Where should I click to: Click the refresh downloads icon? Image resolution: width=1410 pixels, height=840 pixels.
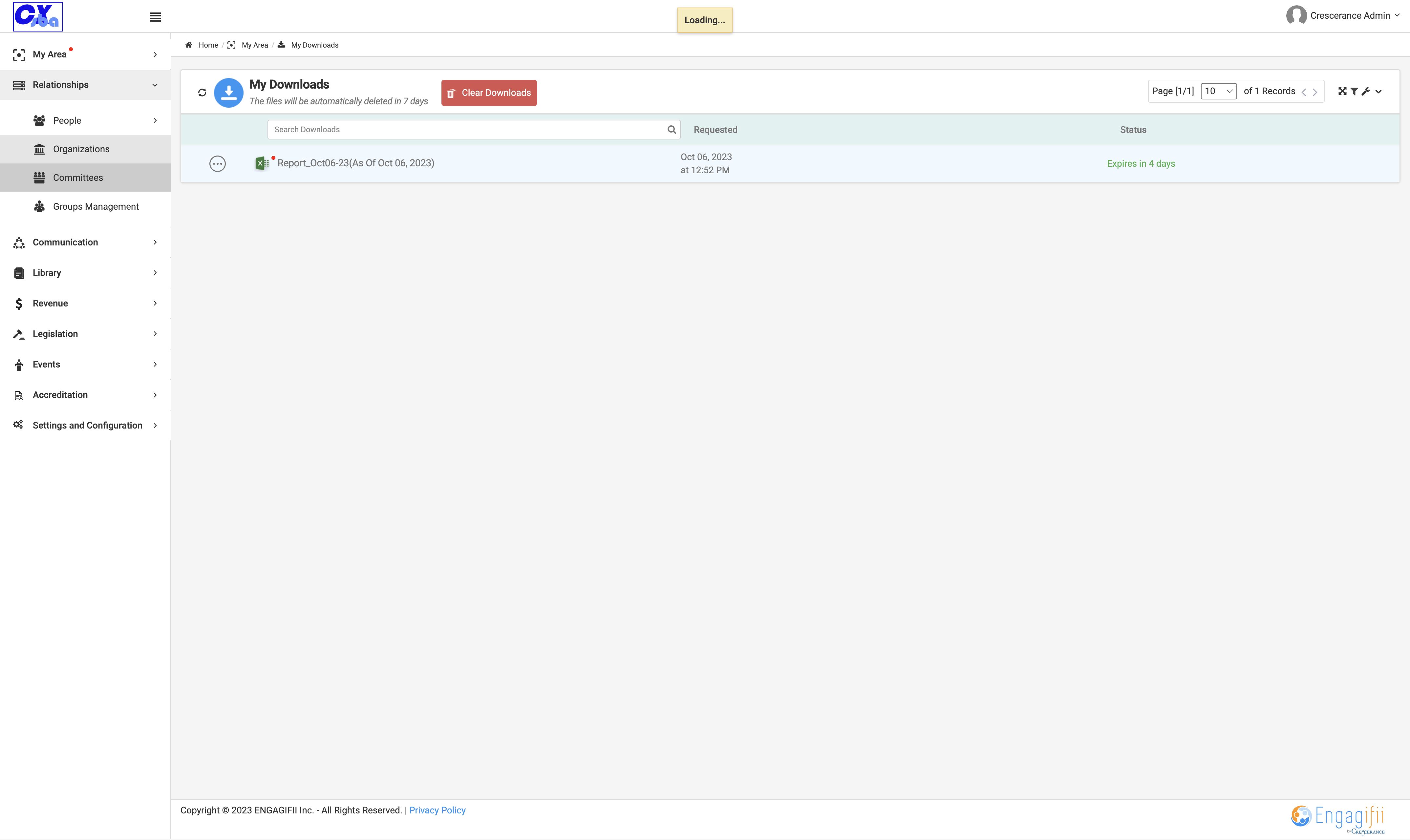point(202,92)
